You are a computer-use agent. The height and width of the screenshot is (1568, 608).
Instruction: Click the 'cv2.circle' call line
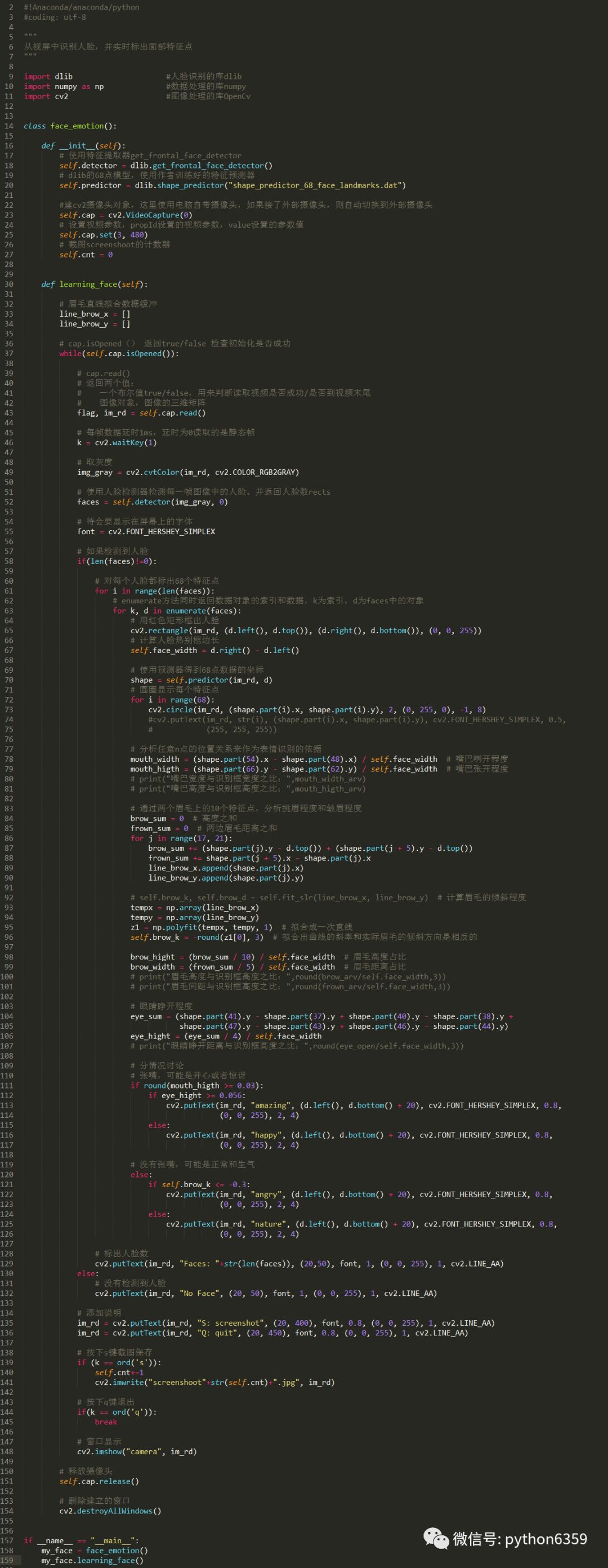click(x=318, y=710)
